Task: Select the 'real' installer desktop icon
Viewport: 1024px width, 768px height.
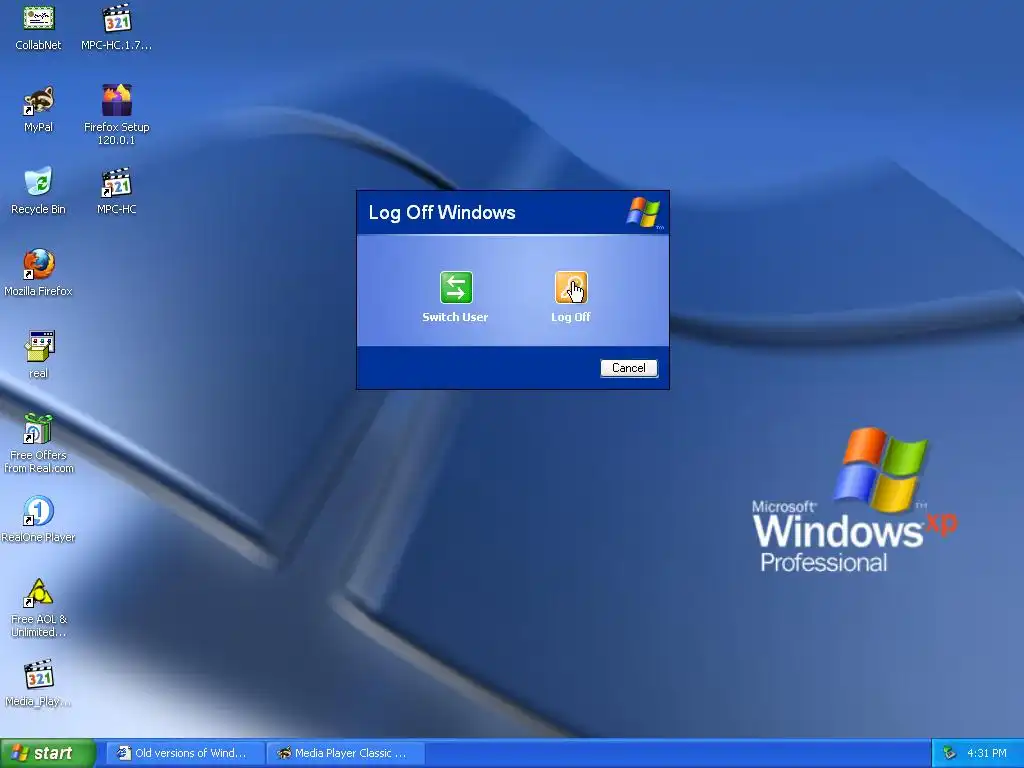Action: (39, 345)
